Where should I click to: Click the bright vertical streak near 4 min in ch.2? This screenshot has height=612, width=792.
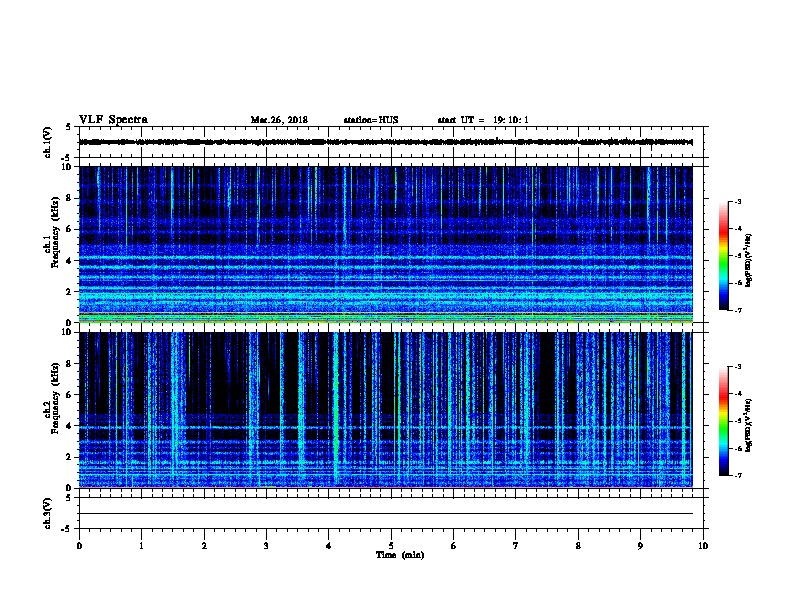click(x=335, y=410)
